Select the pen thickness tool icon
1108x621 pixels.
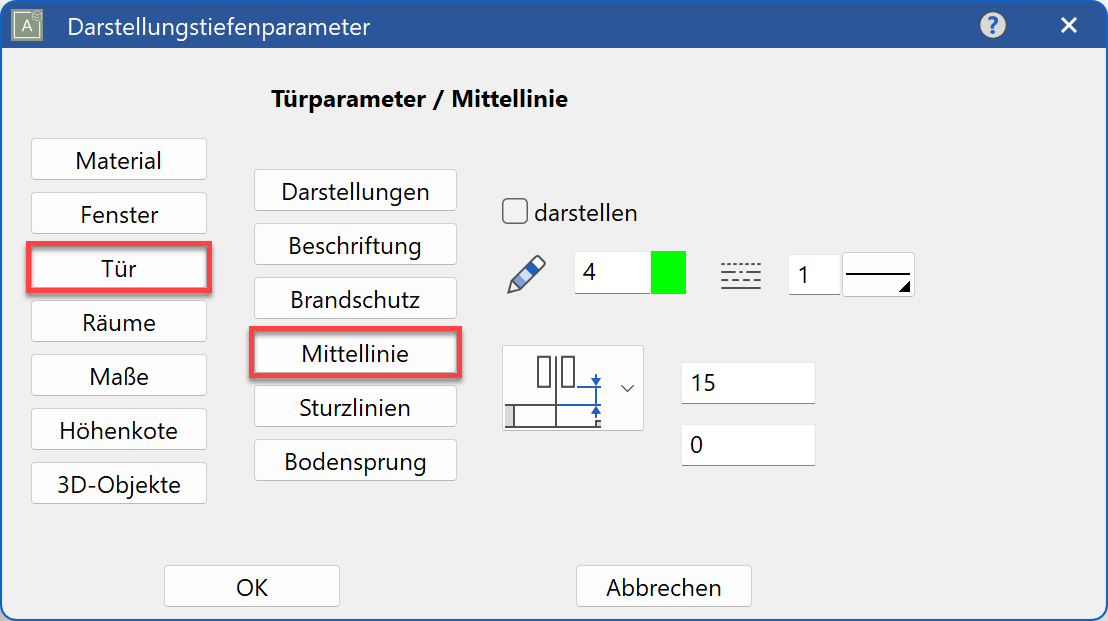tap(528, 273)
